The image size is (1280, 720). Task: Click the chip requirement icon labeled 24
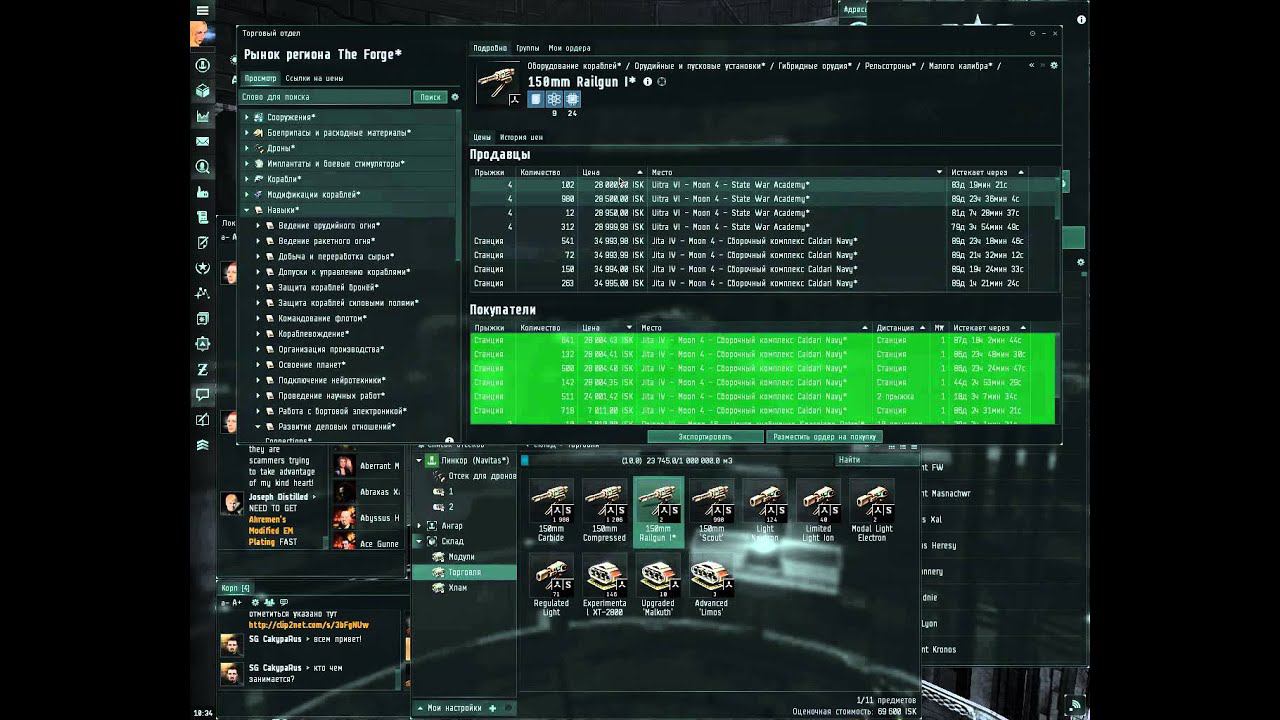tap(572, 99)
